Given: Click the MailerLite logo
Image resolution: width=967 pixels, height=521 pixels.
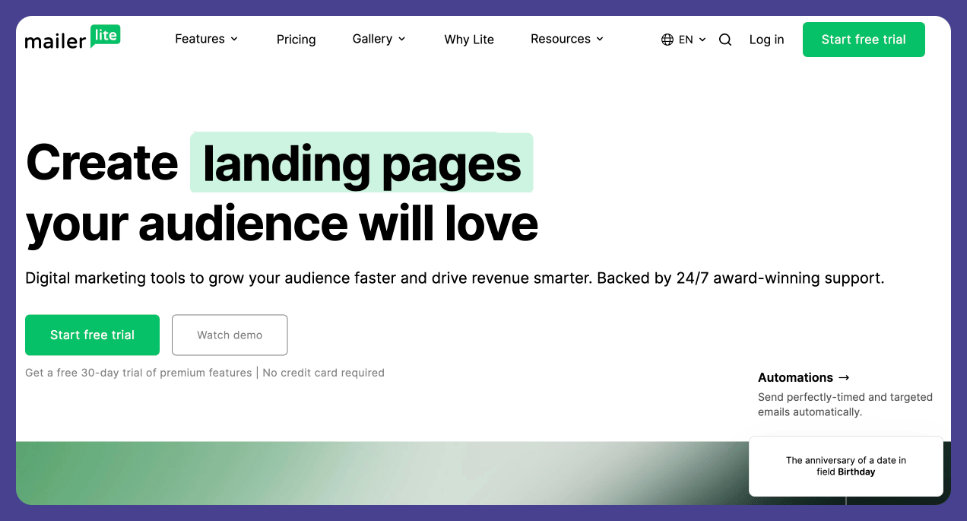Looking at the screenshot, I should coord(72,39).
